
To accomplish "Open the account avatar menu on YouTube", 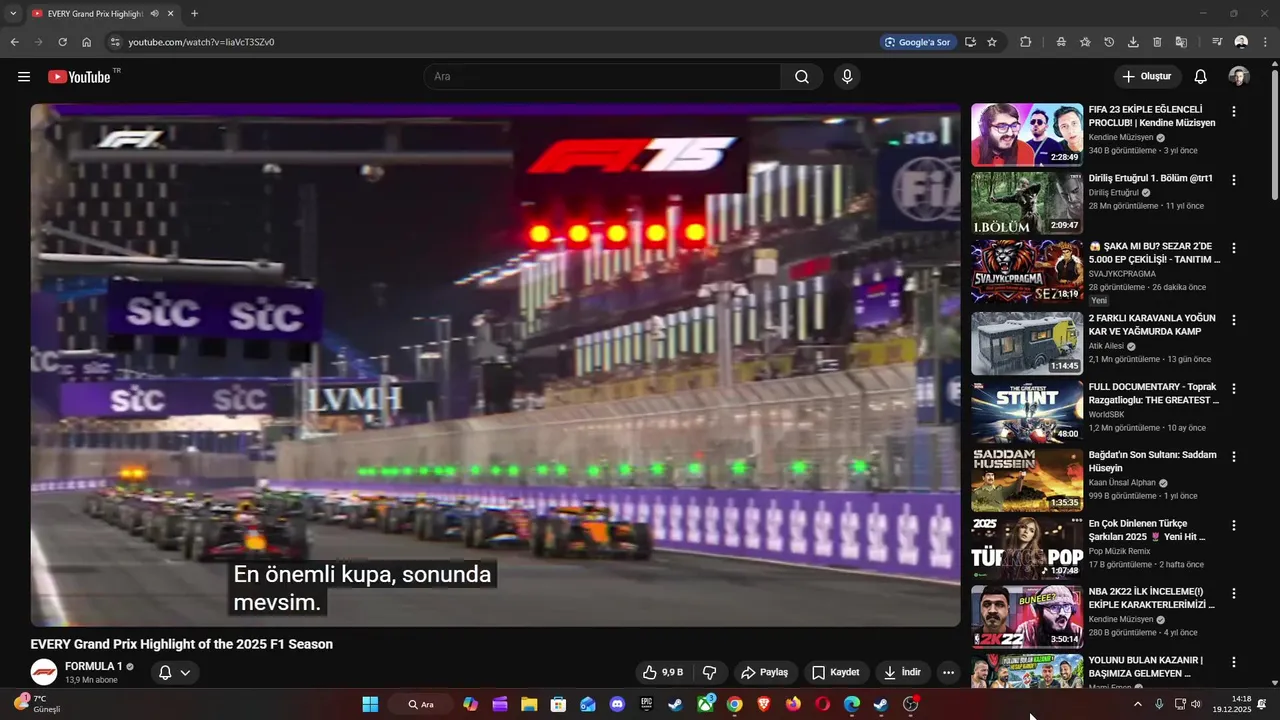I will click(x=1239, y=77).
